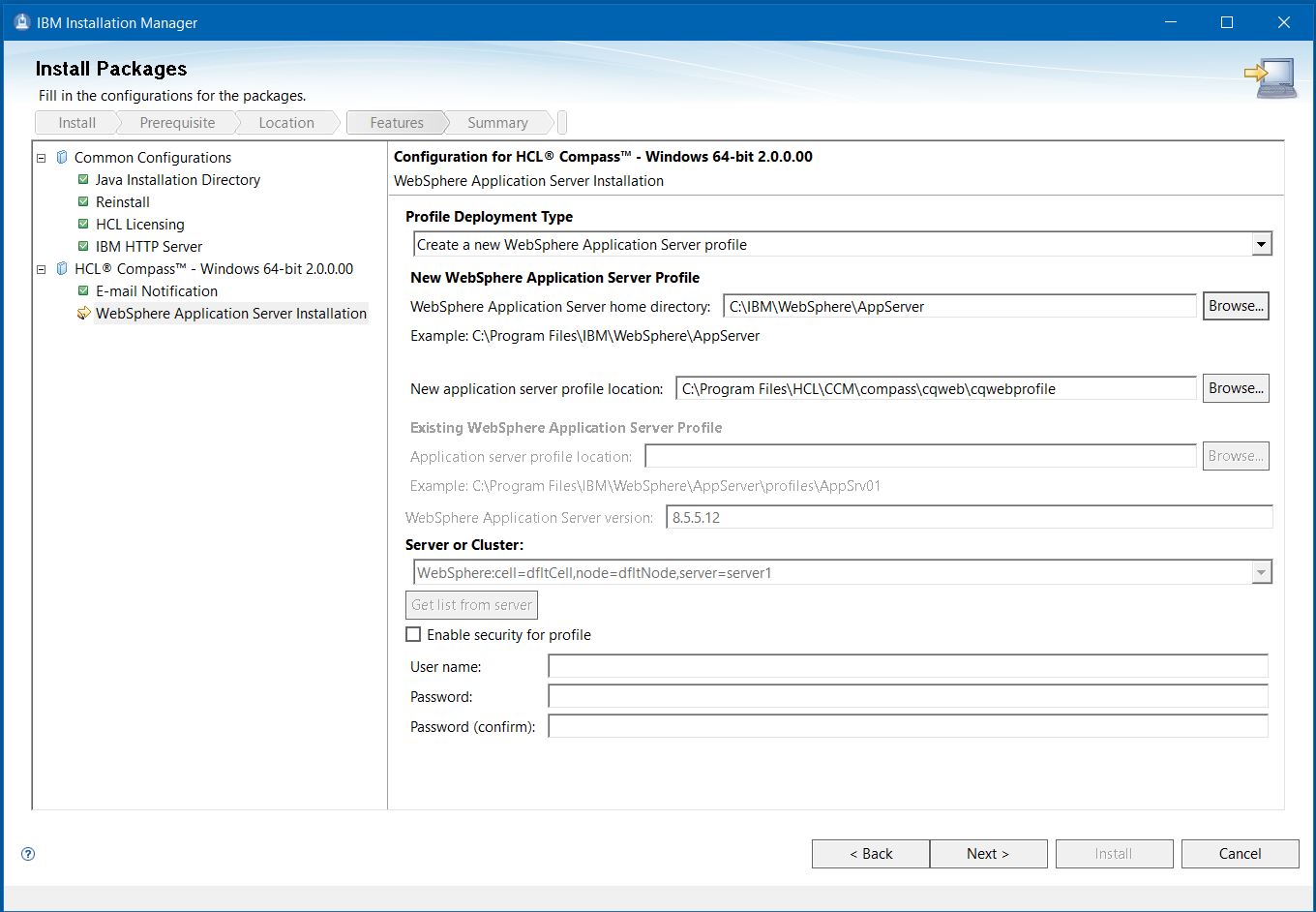Click the green check icon beside Java Installation Directory
1316x912 pixels.
pos(83,179)
